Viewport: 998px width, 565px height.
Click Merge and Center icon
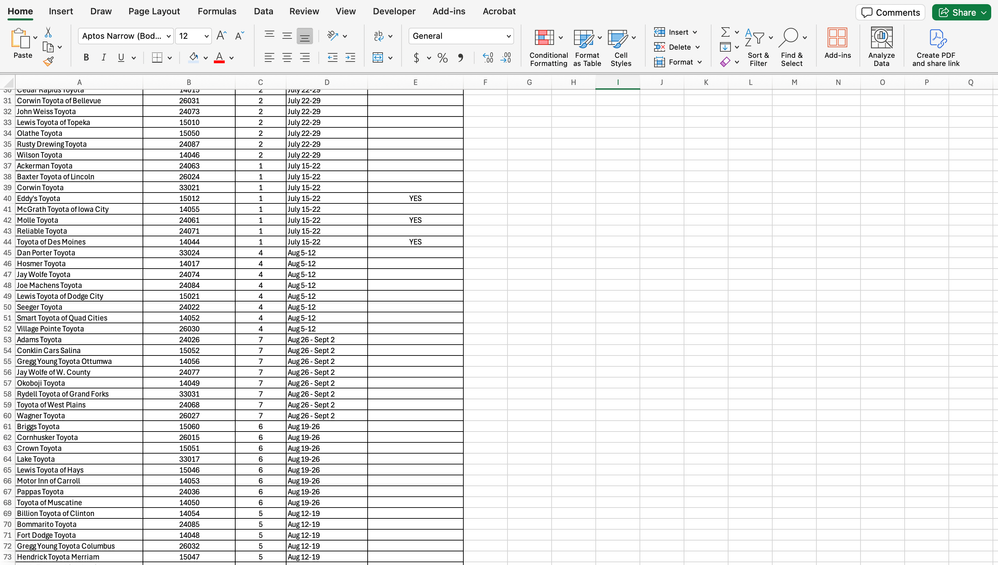pos(378,58)
